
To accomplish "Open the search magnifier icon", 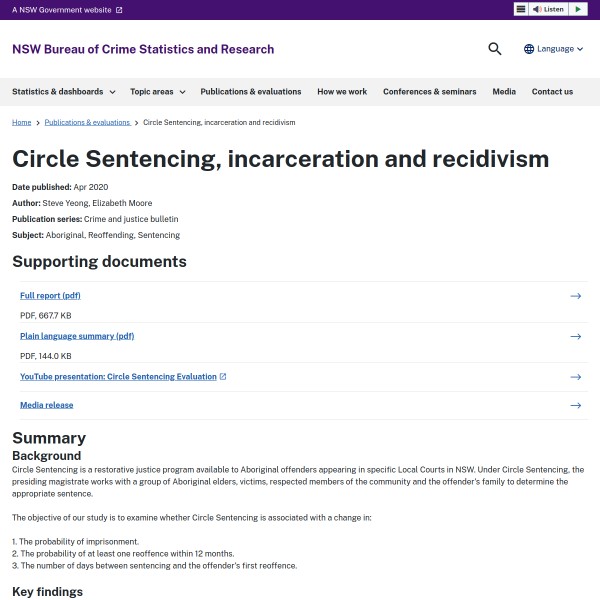I will pyautogui.click(x=495, y=49).
